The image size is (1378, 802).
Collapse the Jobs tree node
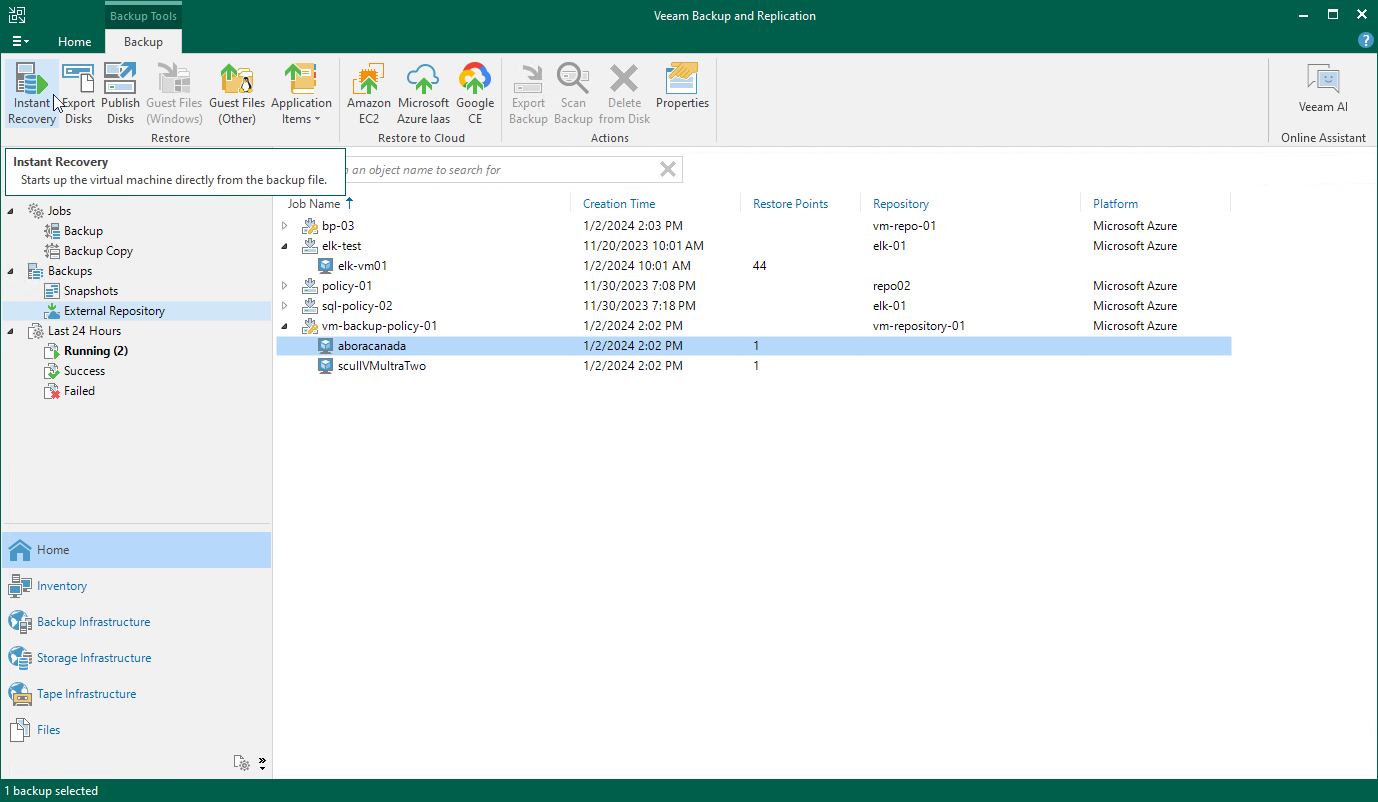pyautogui.click(x=12, y=211)
